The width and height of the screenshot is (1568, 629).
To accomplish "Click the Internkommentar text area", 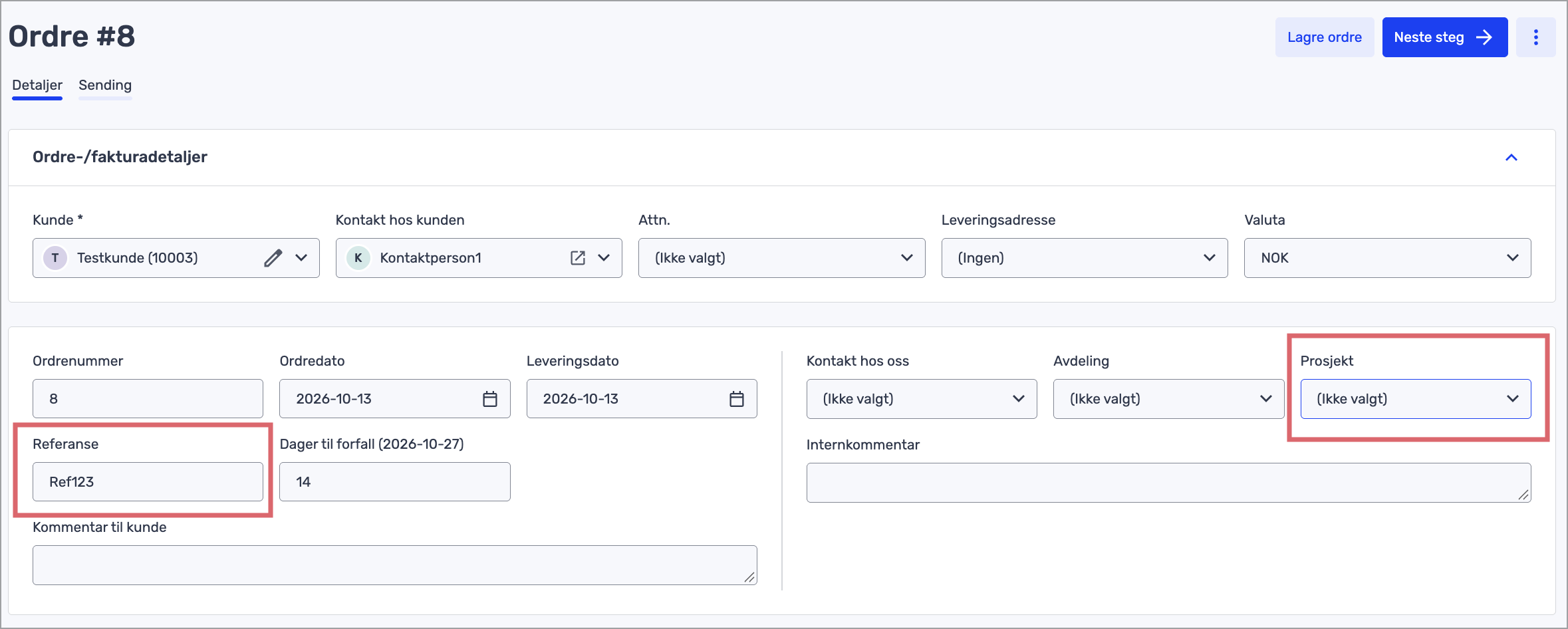I will click(1168, 483).
